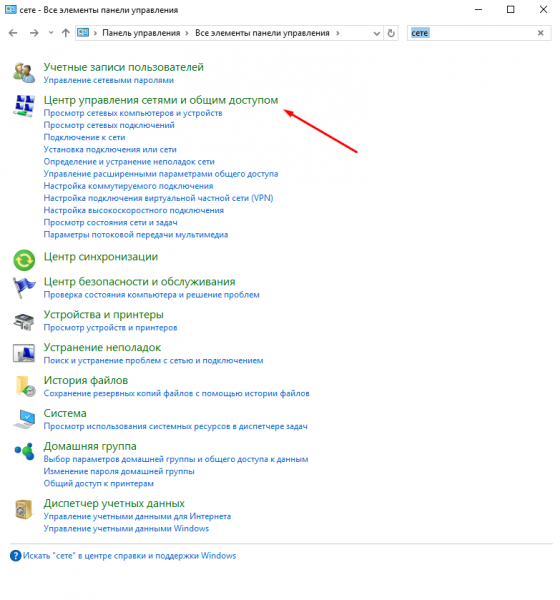Open Управление расширенными параметрами общего доступа

pyautogui.click(x=161, y=174)
